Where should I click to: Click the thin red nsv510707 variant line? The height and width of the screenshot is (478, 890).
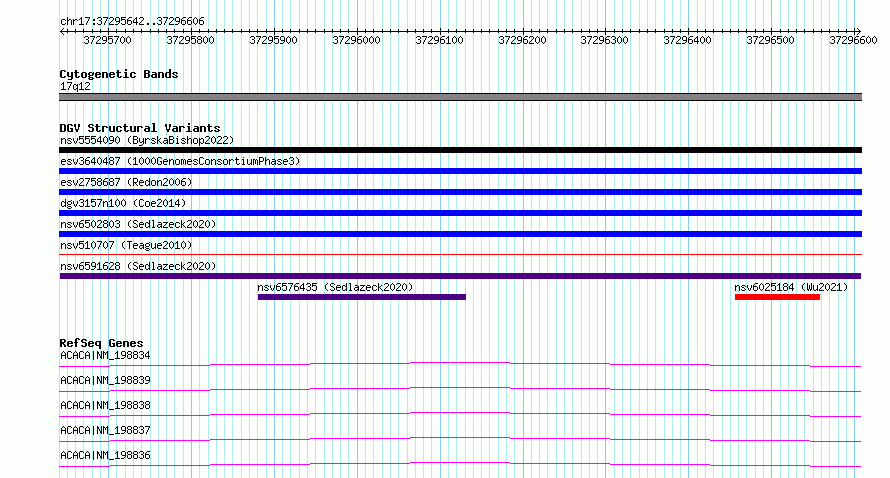[460, 255]
